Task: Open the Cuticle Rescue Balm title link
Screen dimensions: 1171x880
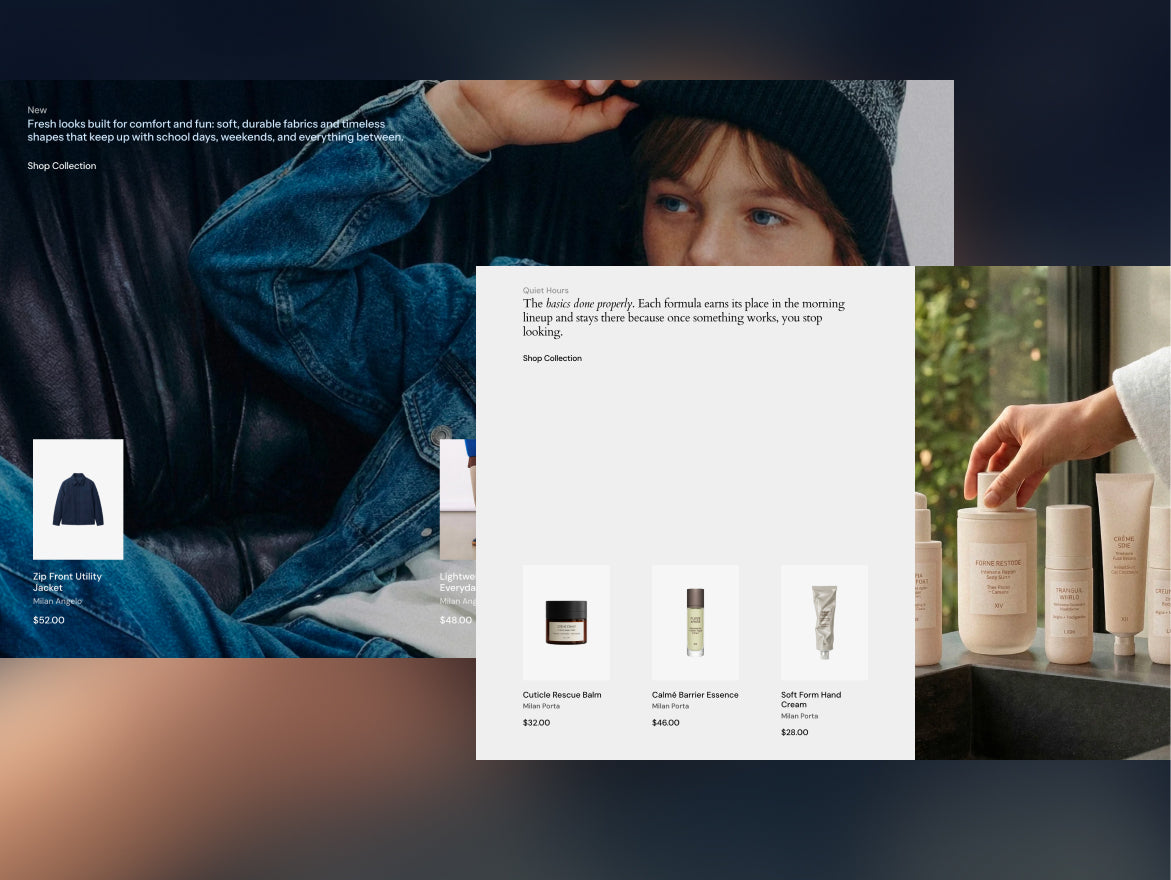Action: point(562,695)
